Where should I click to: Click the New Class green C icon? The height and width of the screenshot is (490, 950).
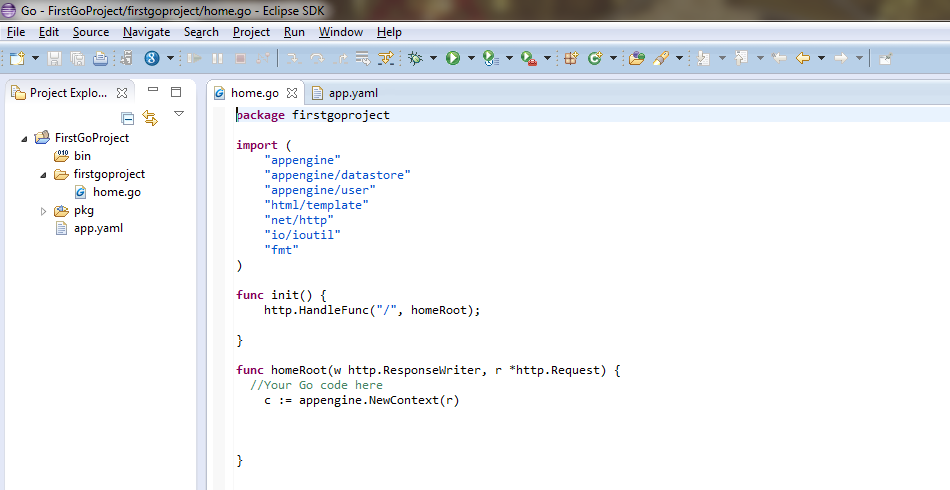[x=596, y=58]
